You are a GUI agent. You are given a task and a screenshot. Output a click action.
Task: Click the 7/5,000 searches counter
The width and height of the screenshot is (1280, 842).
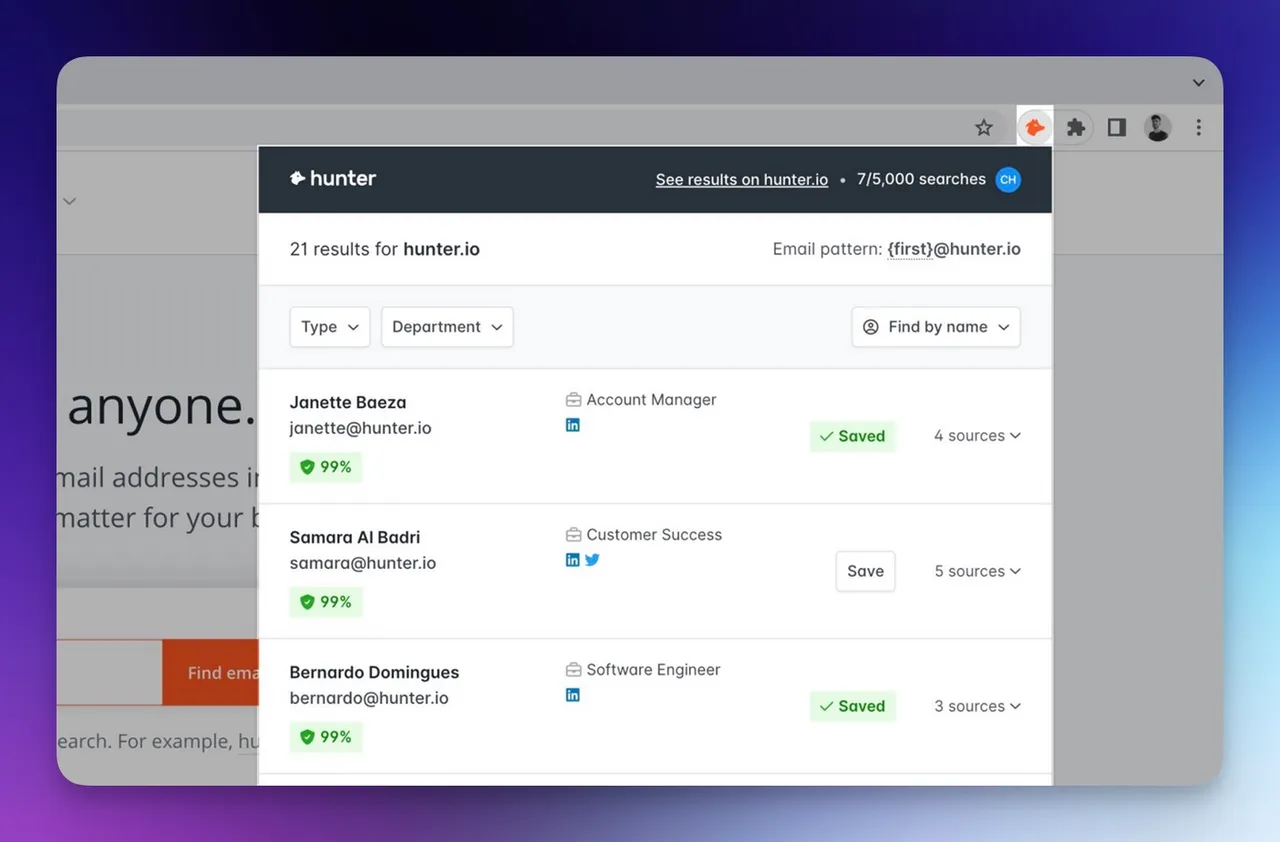[x=921, y=179]
